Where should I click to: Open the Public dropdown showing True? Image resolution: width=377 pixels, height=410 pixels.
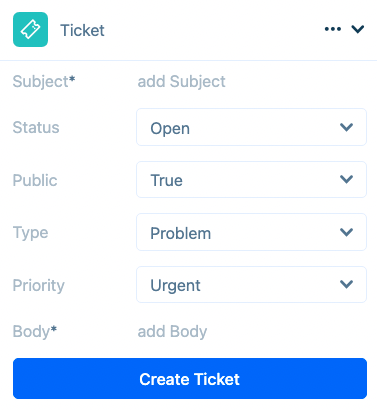251,180
